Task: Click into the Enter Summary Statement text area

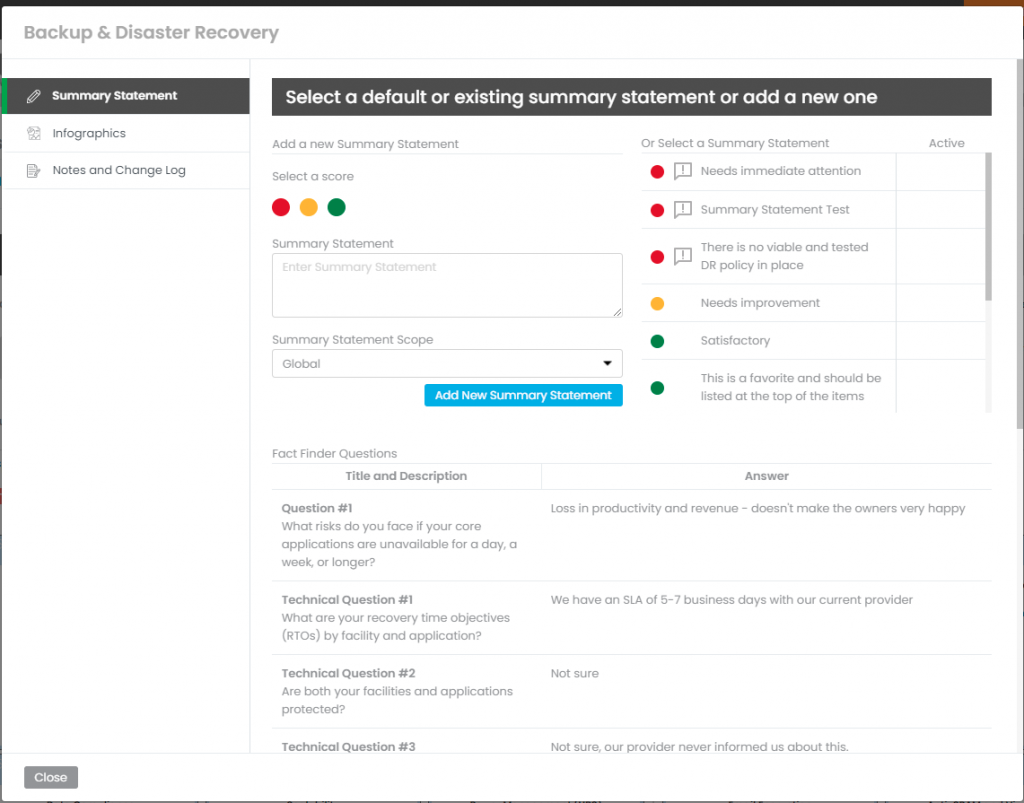Action: (447, 285)
